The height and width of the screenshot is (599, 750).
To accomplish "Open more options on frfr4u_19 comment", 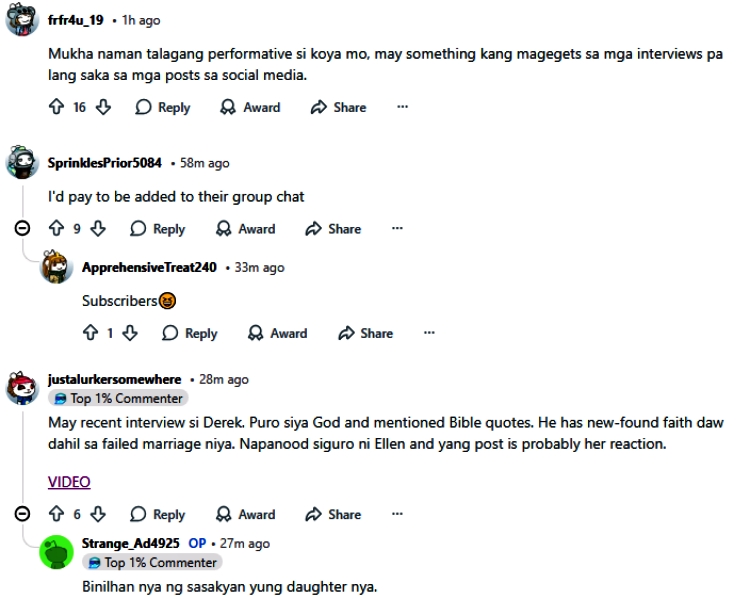I will (x=402, y=107).
